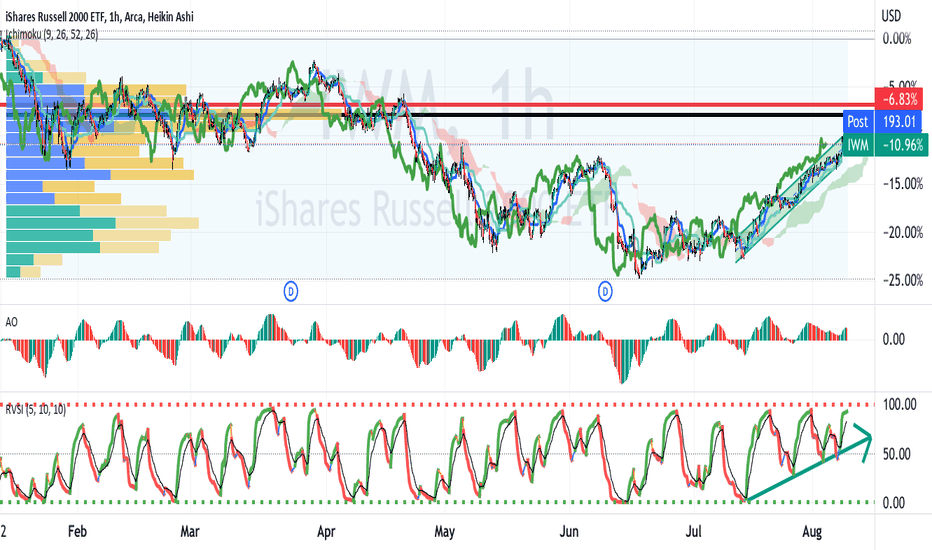Click the Jun label on time axis

click(x=569, y=531)
